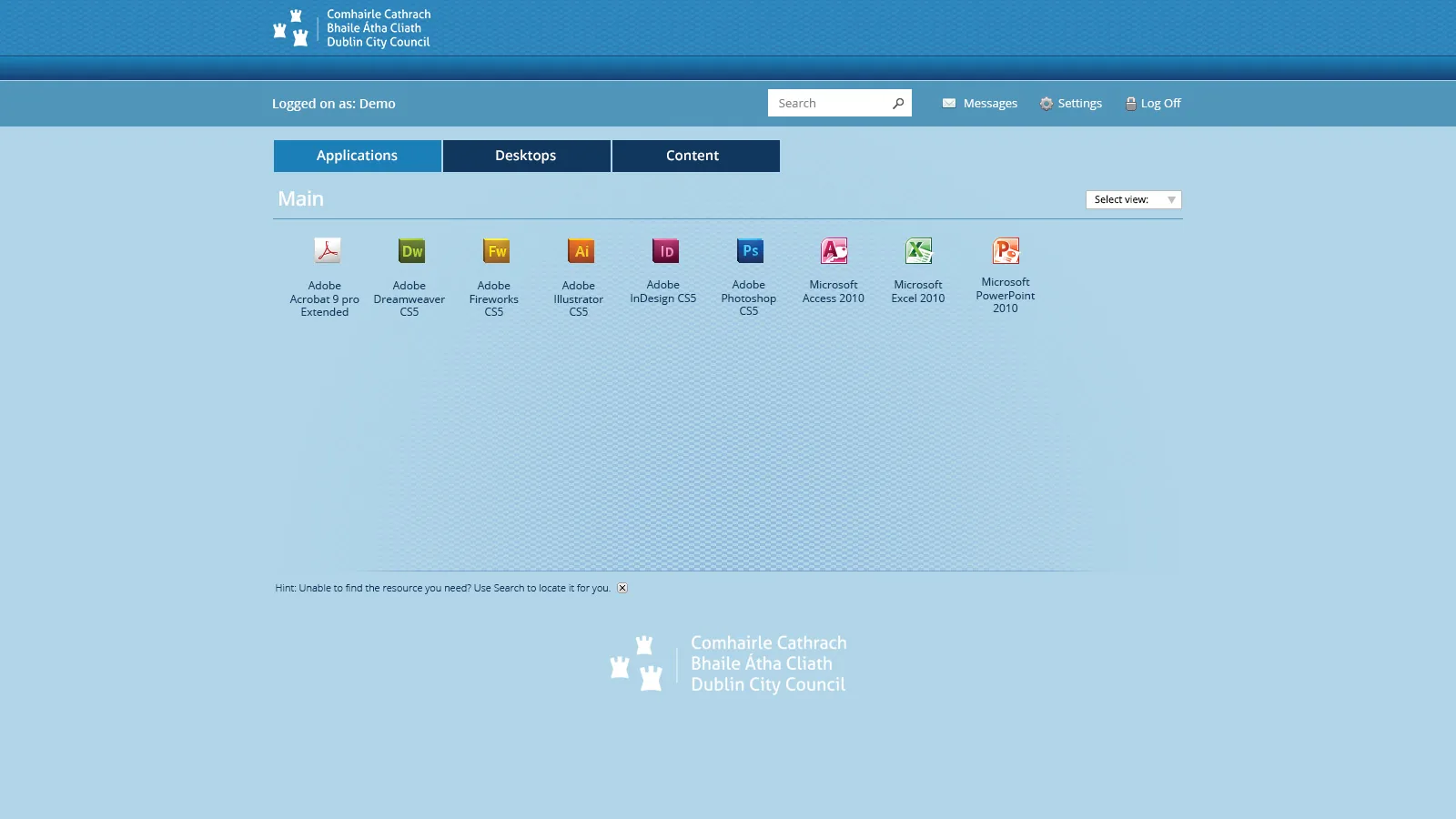Open the Adobe Fireworks CS5 icon
The height and width of the screenshot is (819, 1456).
[x=497, y=250]
